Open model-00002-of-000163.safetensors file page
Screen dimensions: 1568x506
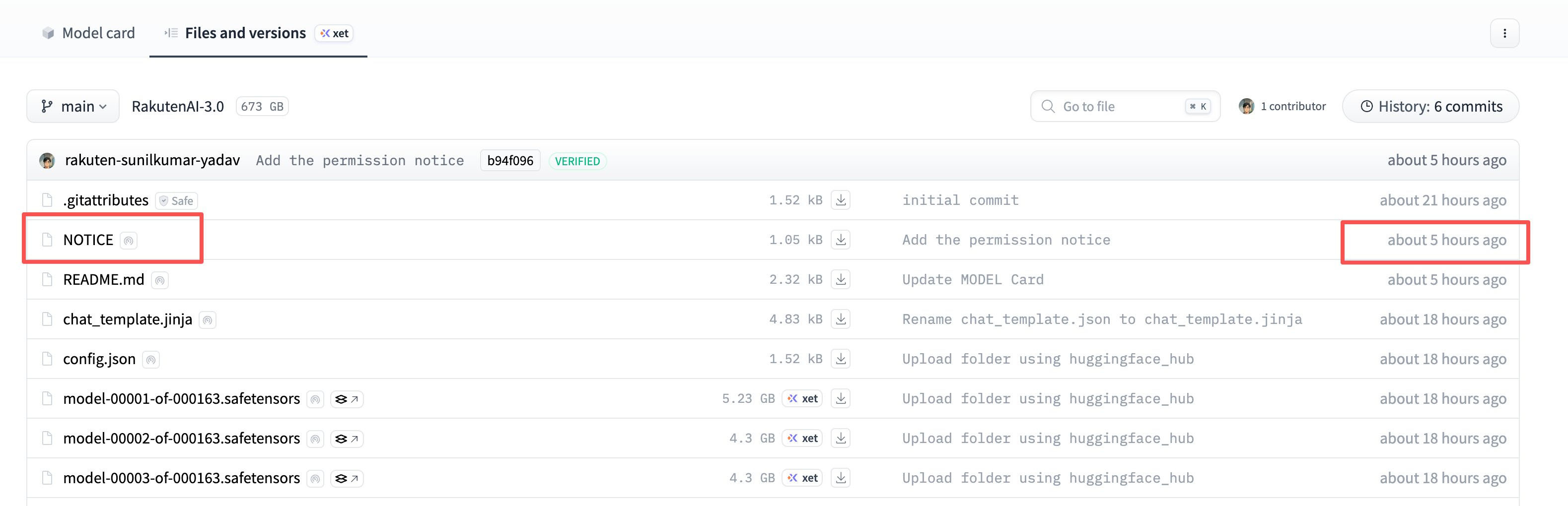coord(181,438)
